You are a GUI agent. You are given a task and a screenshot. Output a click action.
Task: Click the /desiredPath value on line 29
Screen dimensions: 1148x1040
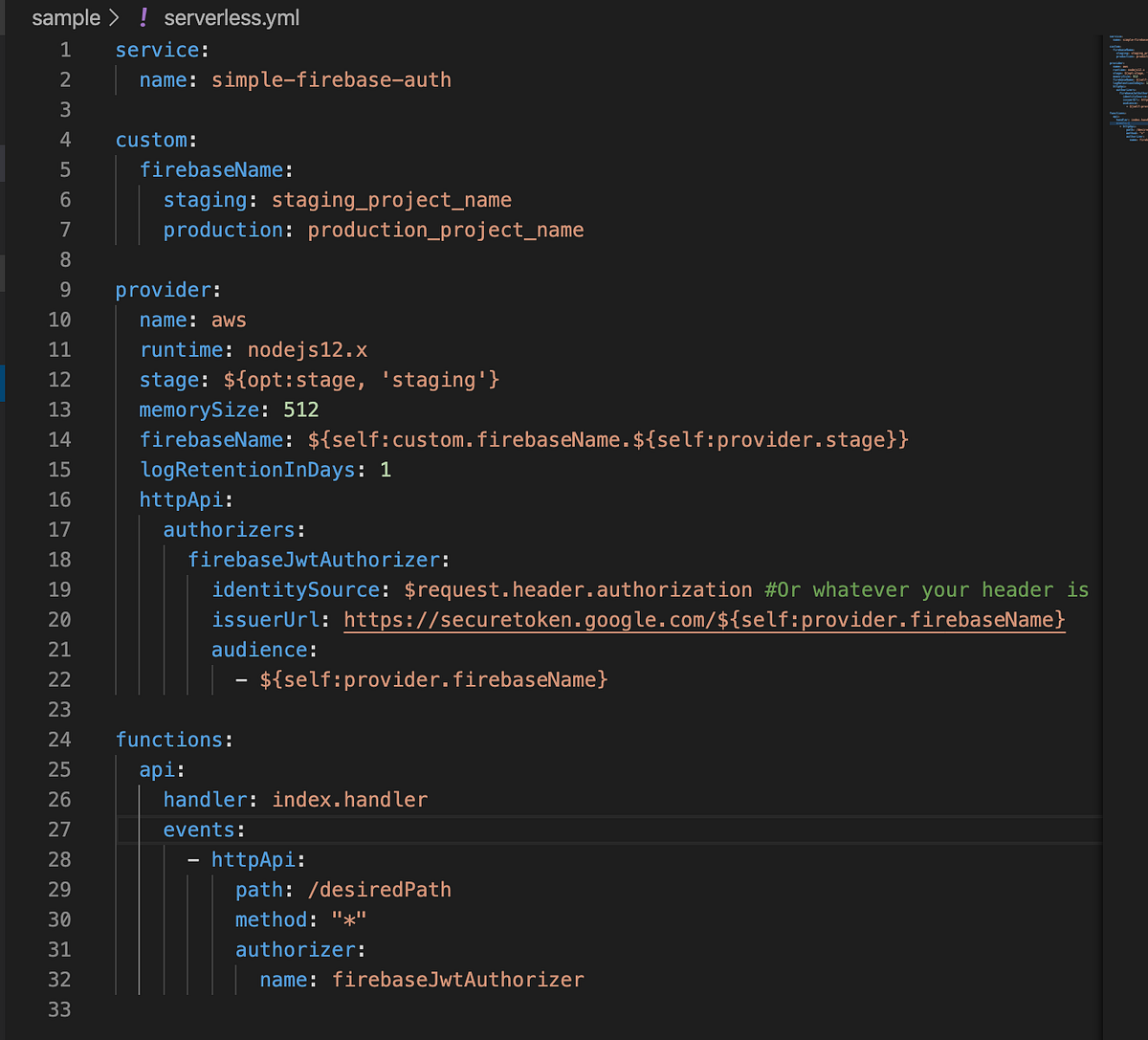coord(379,889)
